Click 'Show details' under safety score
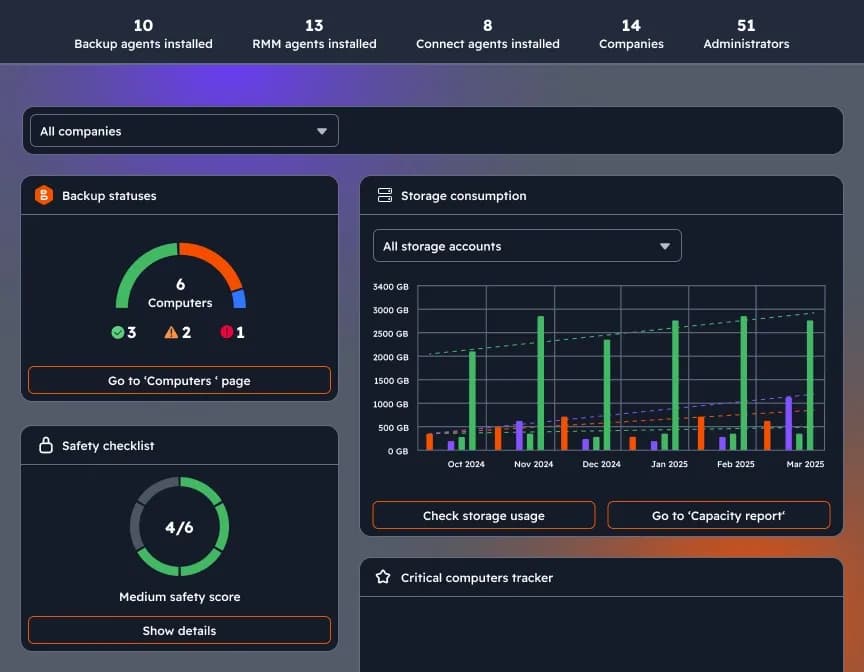The height and width of the screenshot is (672, 864). click(x=179, y=630)
